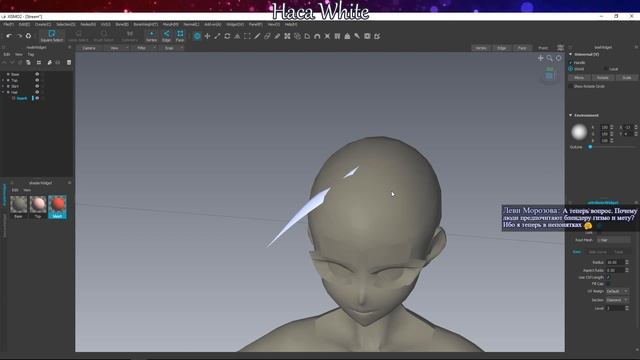
Task: Collapse the Universal(Y) section
Action: (x=571, y=54)
